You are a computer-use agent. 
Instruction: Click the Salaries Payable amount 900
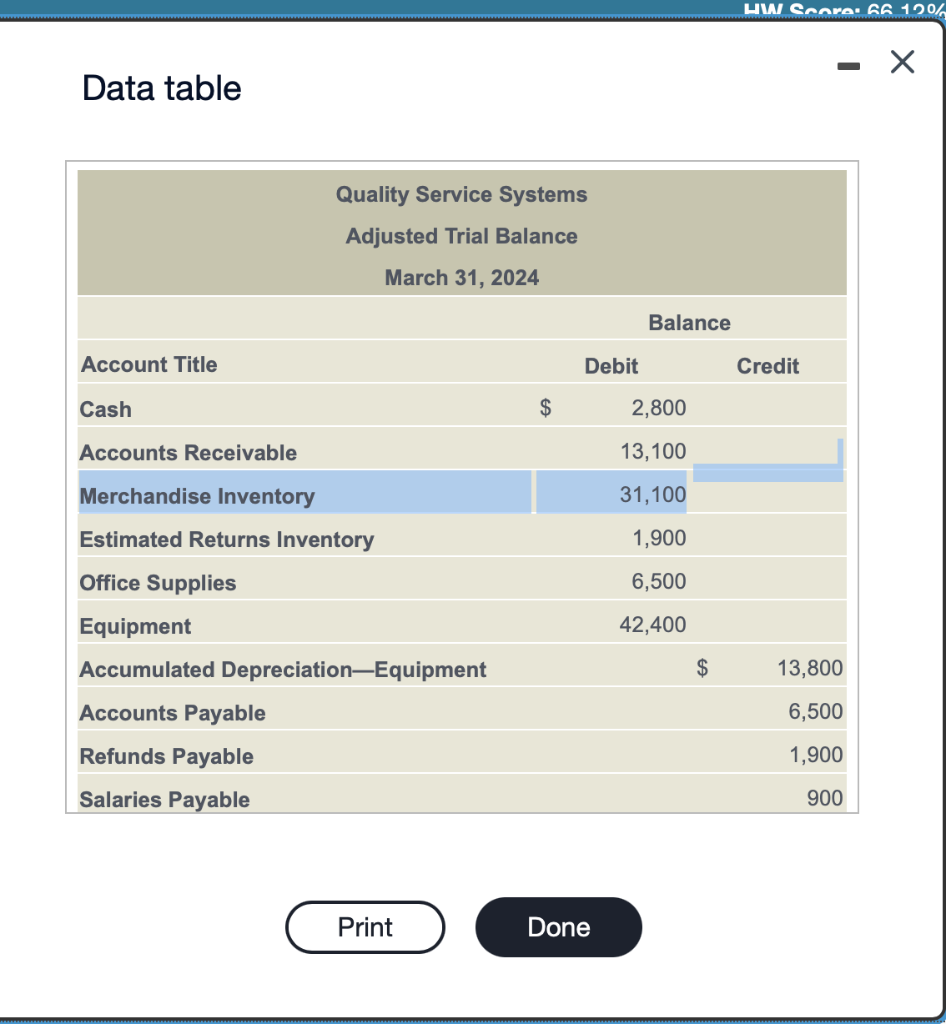(x=828, y=797)
